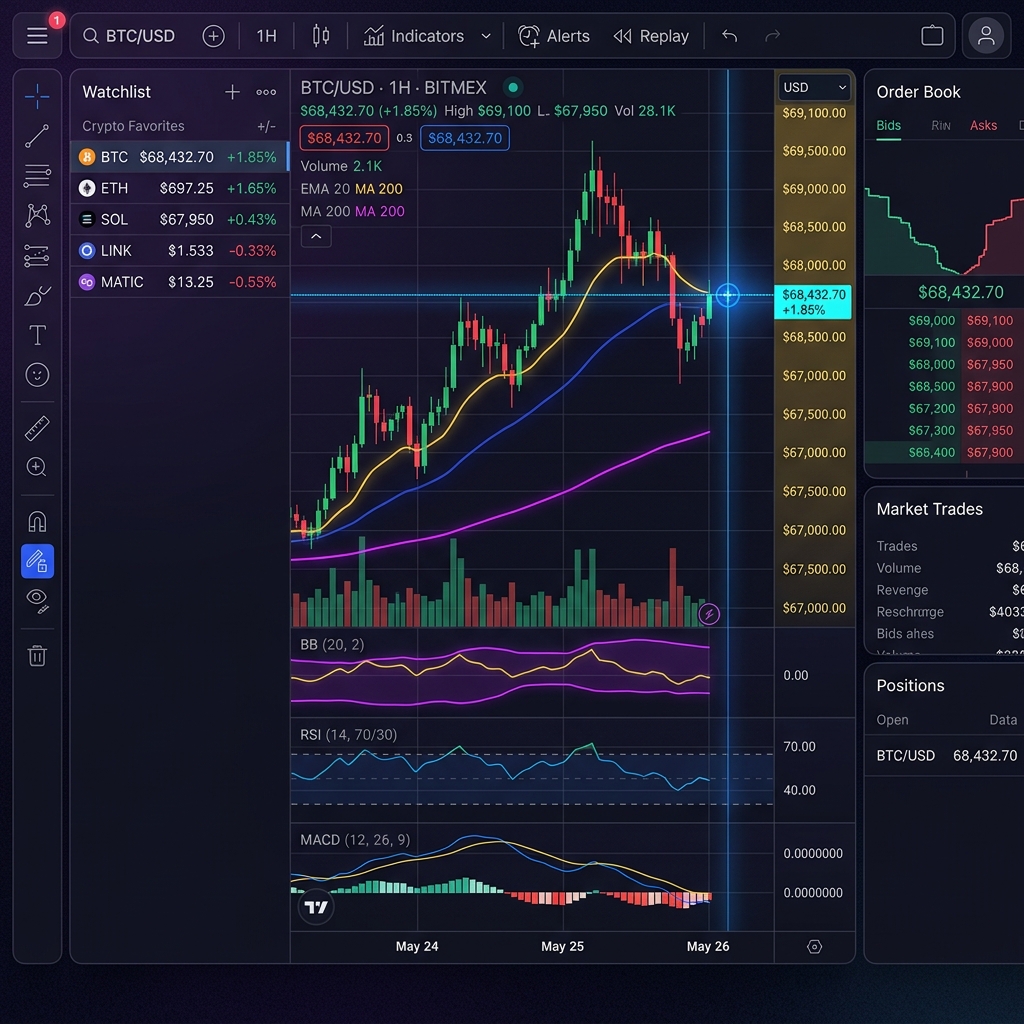Select BTC row in watchlist
Screen dimensions: 1024x1024
click(180, 157)
